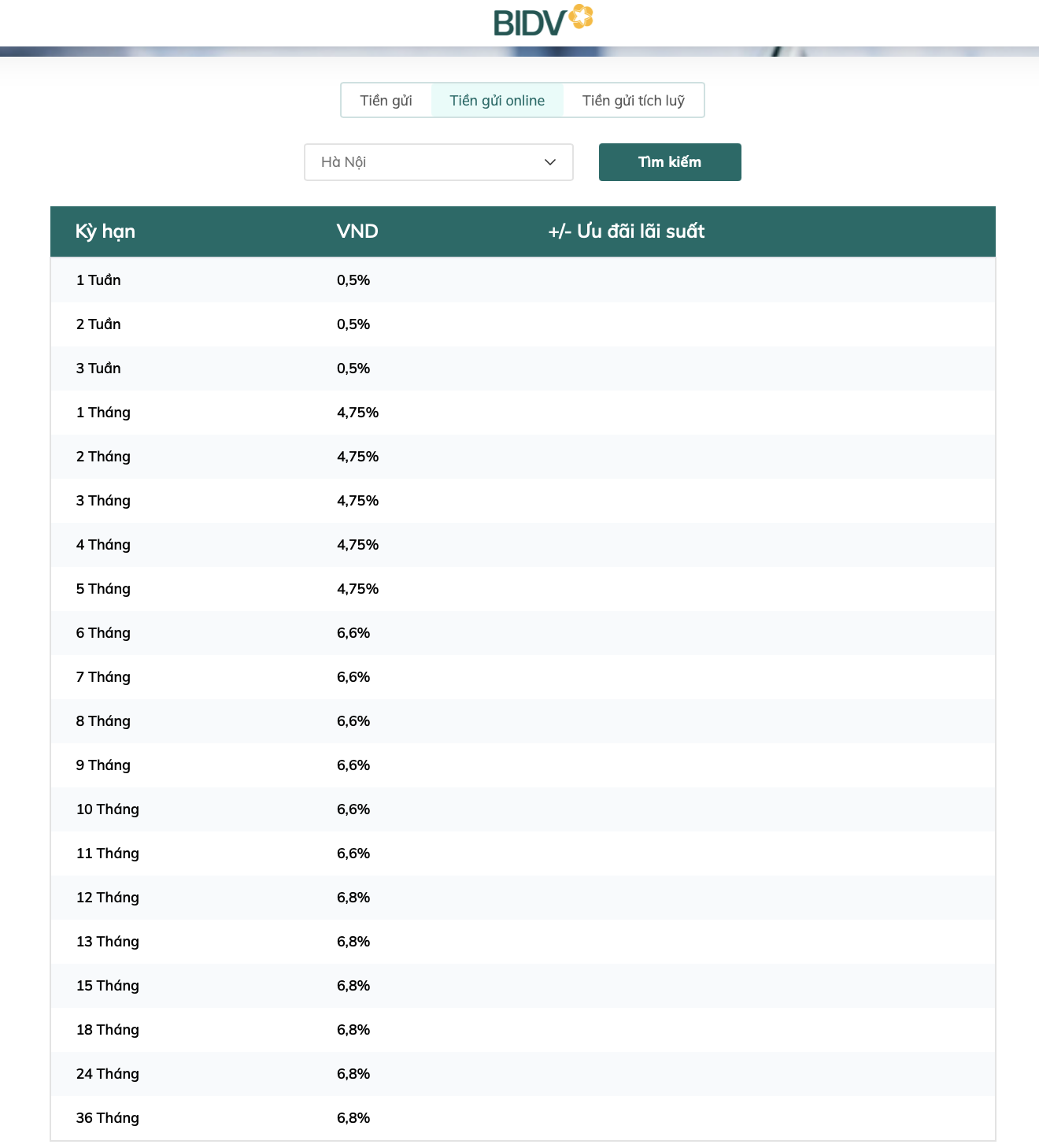Image resolution: width=1039 pixels, height=1148 pixels.
Task: Switch to the Tiền gửi tab
Action: [386, 101]
